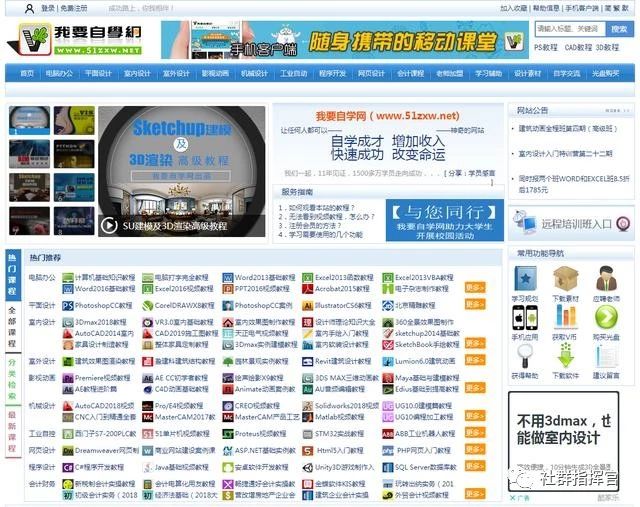640x507 pixels.
Task: Open the 影视动画 navigation item
Action: [x=215, y=73]
